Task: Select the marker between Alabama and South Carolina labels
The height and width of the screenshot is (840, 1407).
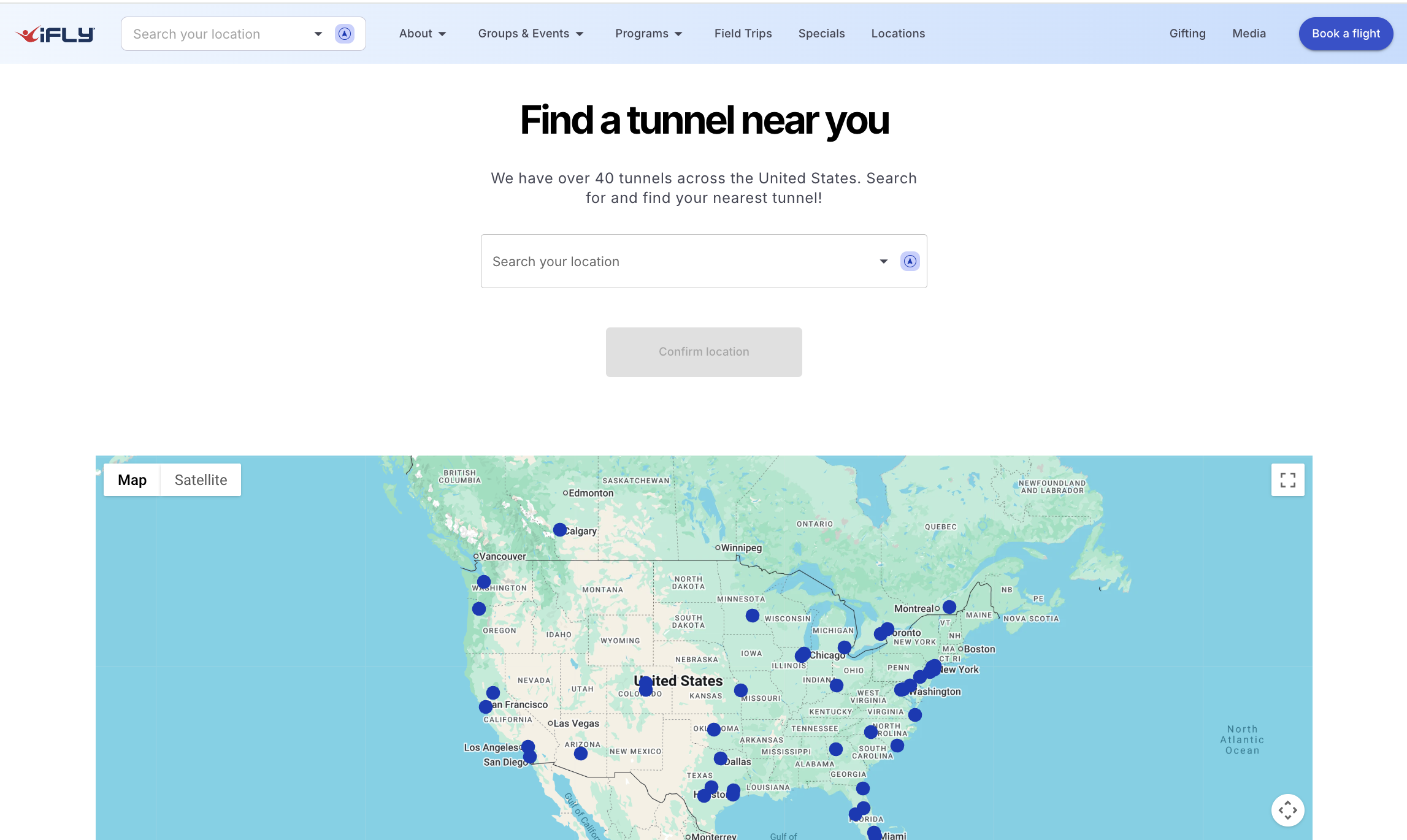Action: click(836, 749)
